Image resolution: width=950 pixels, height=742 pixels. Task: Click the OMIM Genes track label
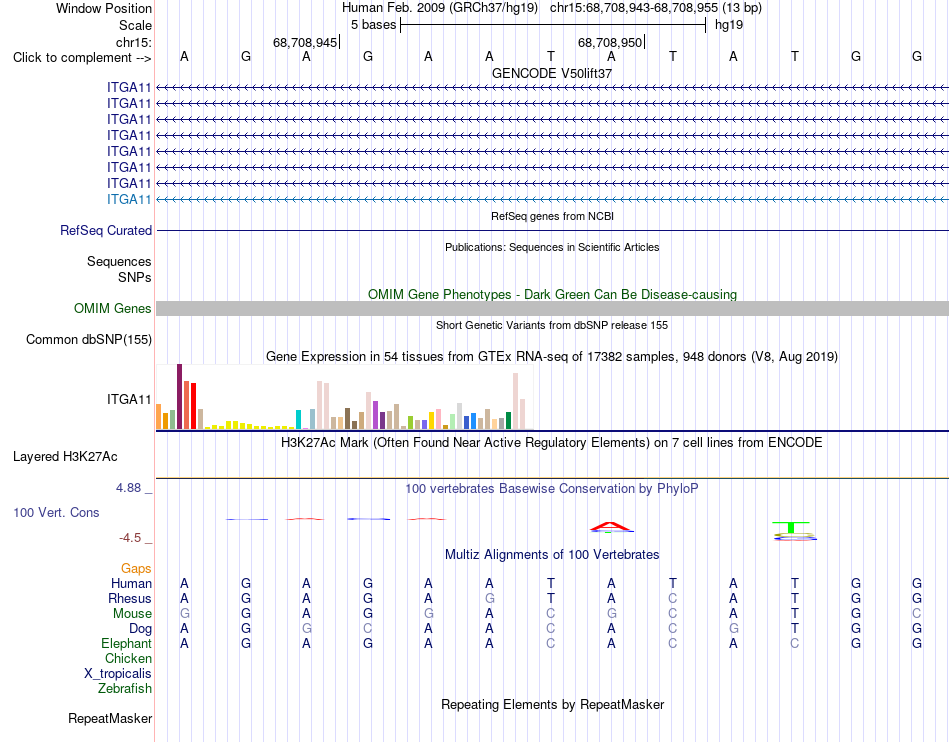coord(113,308)
